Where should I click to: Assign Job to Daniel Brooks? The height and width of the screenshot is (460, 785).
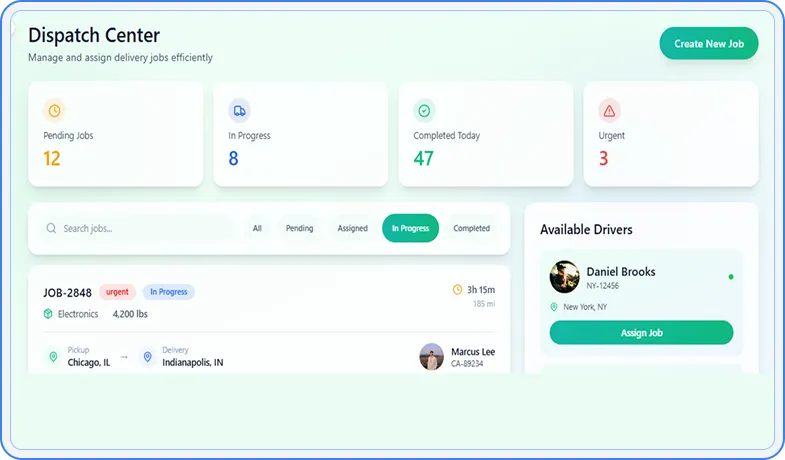coord(641,333)
